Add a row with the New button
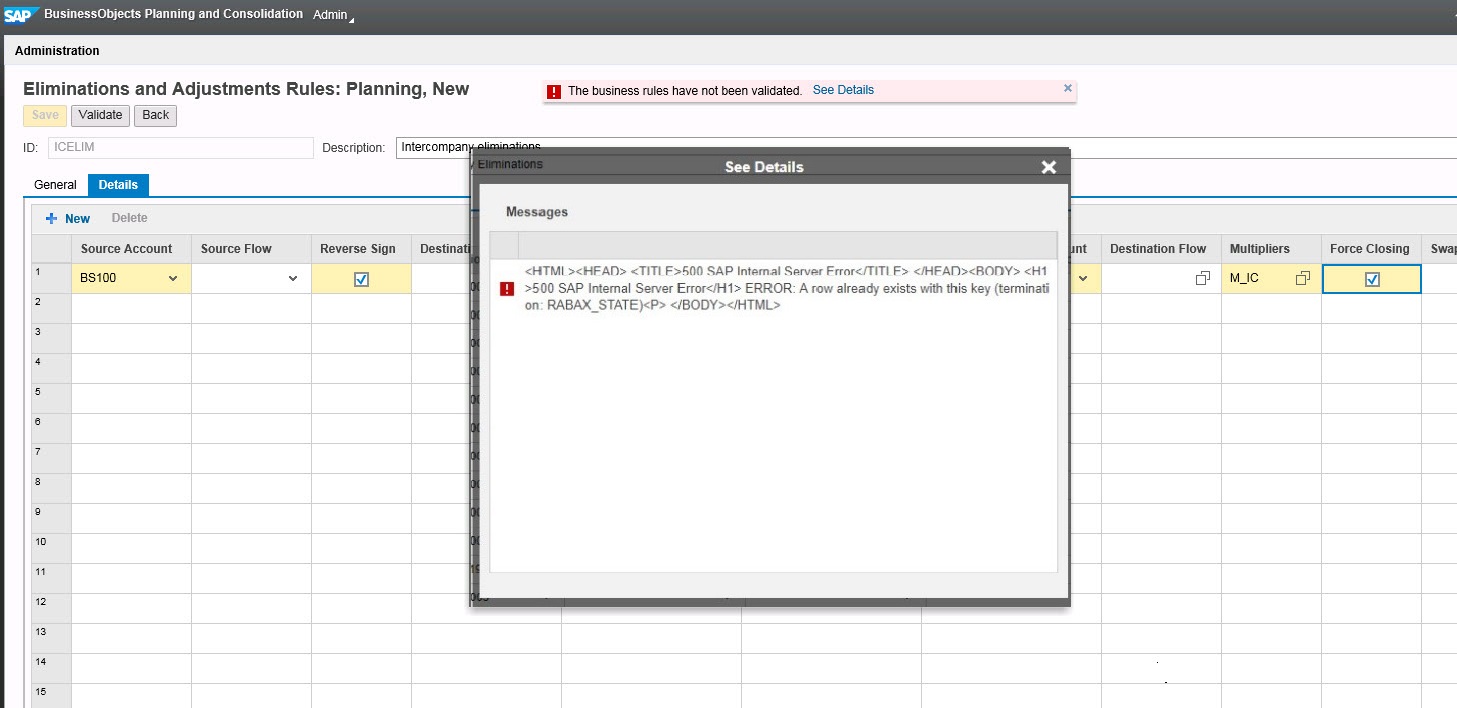Image resolution: width=1457 pixels, height=708 pixels. [x=68, y=218]
